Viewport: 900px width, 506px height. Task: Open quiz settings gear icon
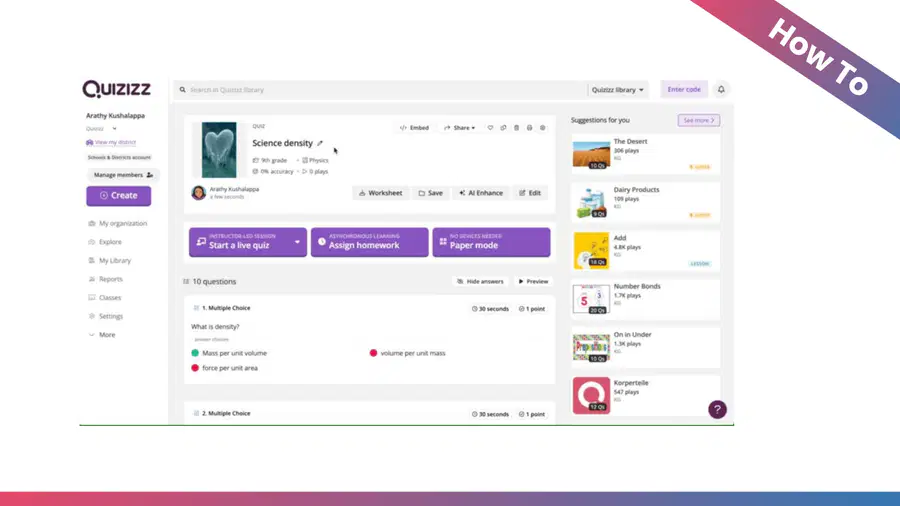tap(542, 128)
